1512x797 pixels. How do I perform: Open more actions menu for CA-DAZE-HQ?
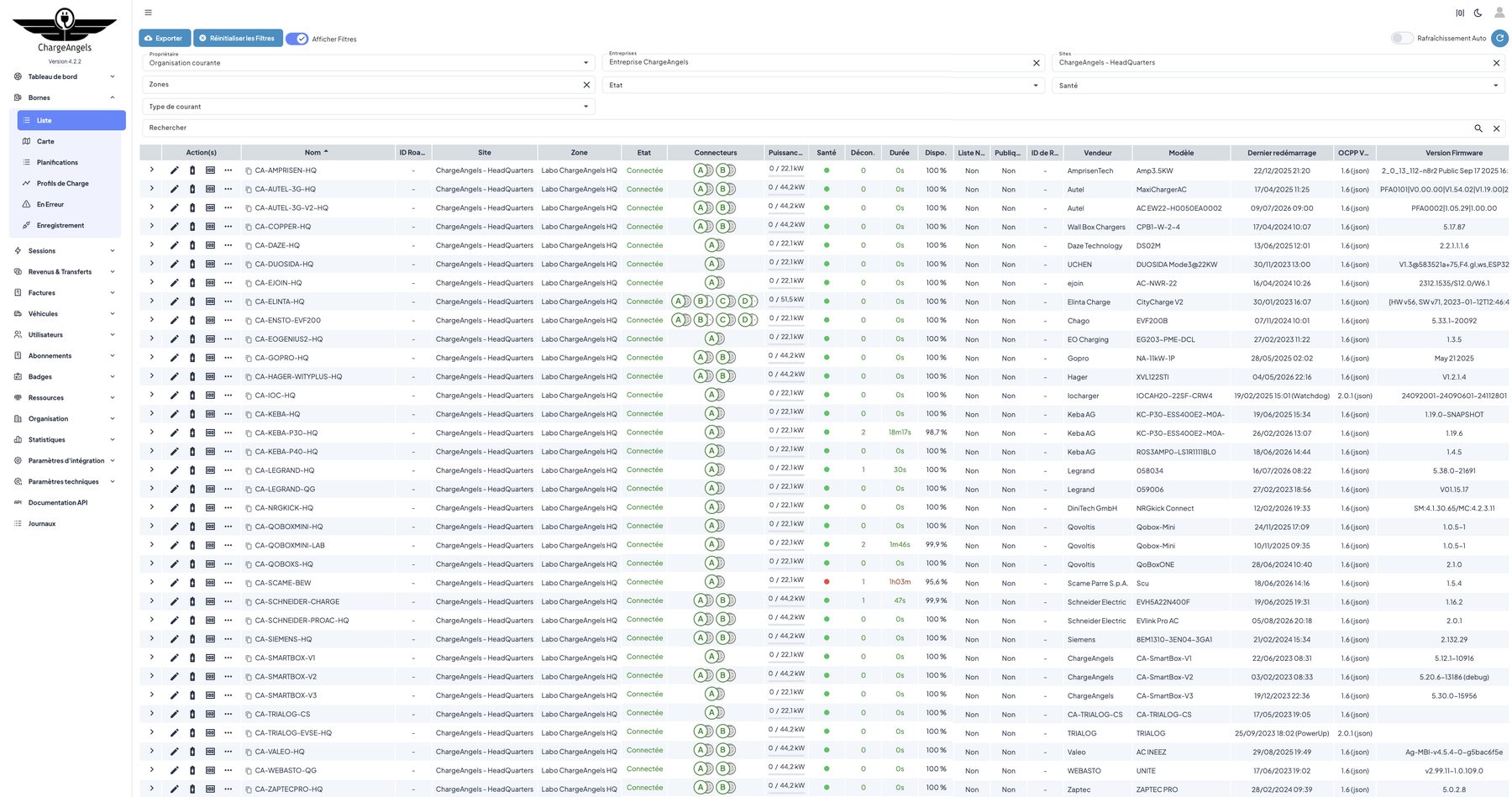click(228, 245)
